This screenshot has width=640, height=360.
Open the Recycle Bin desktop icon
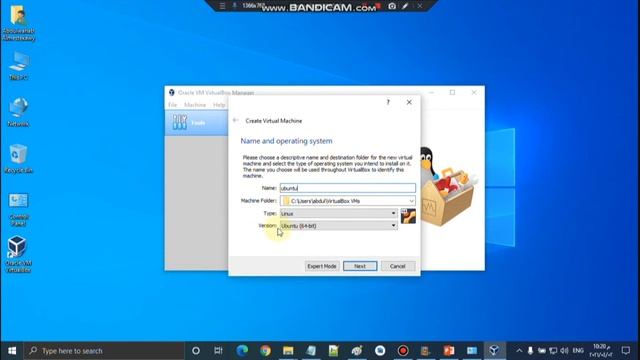(18, 158)
